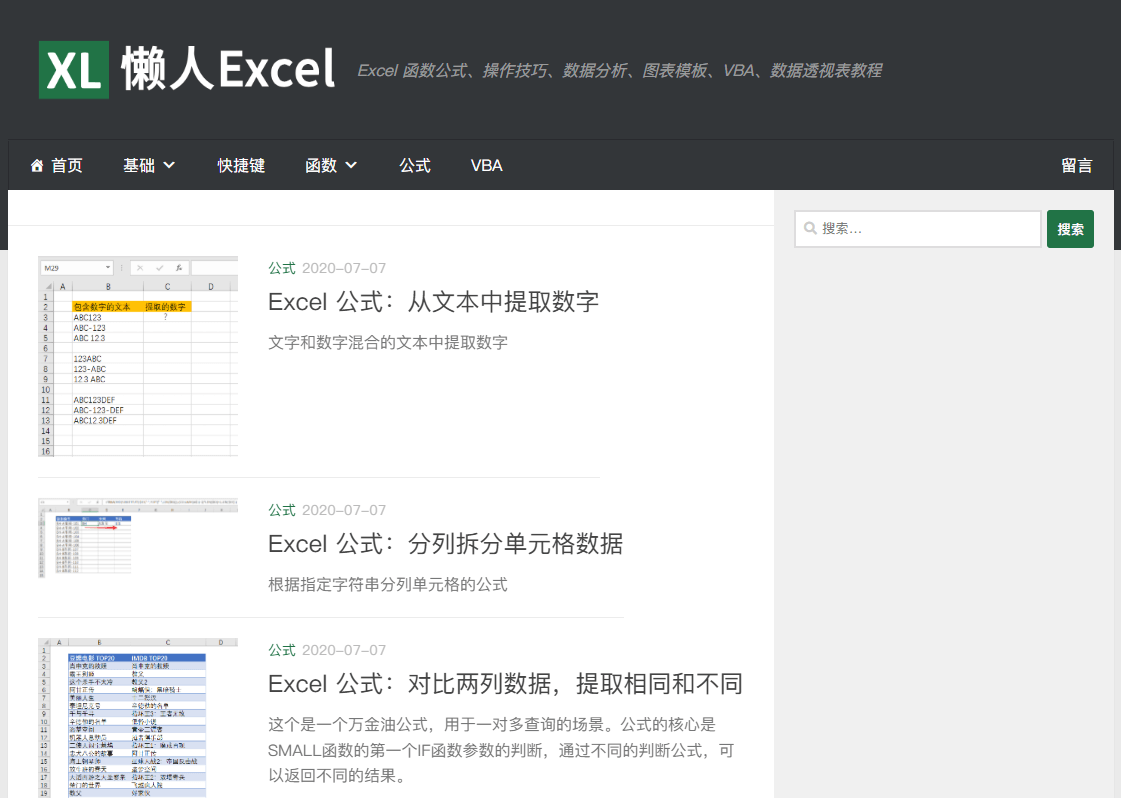Open the 公式 navigation item
Viewport: 1121px width, 798px height.
pyautogui.click(x=415, y=166)
